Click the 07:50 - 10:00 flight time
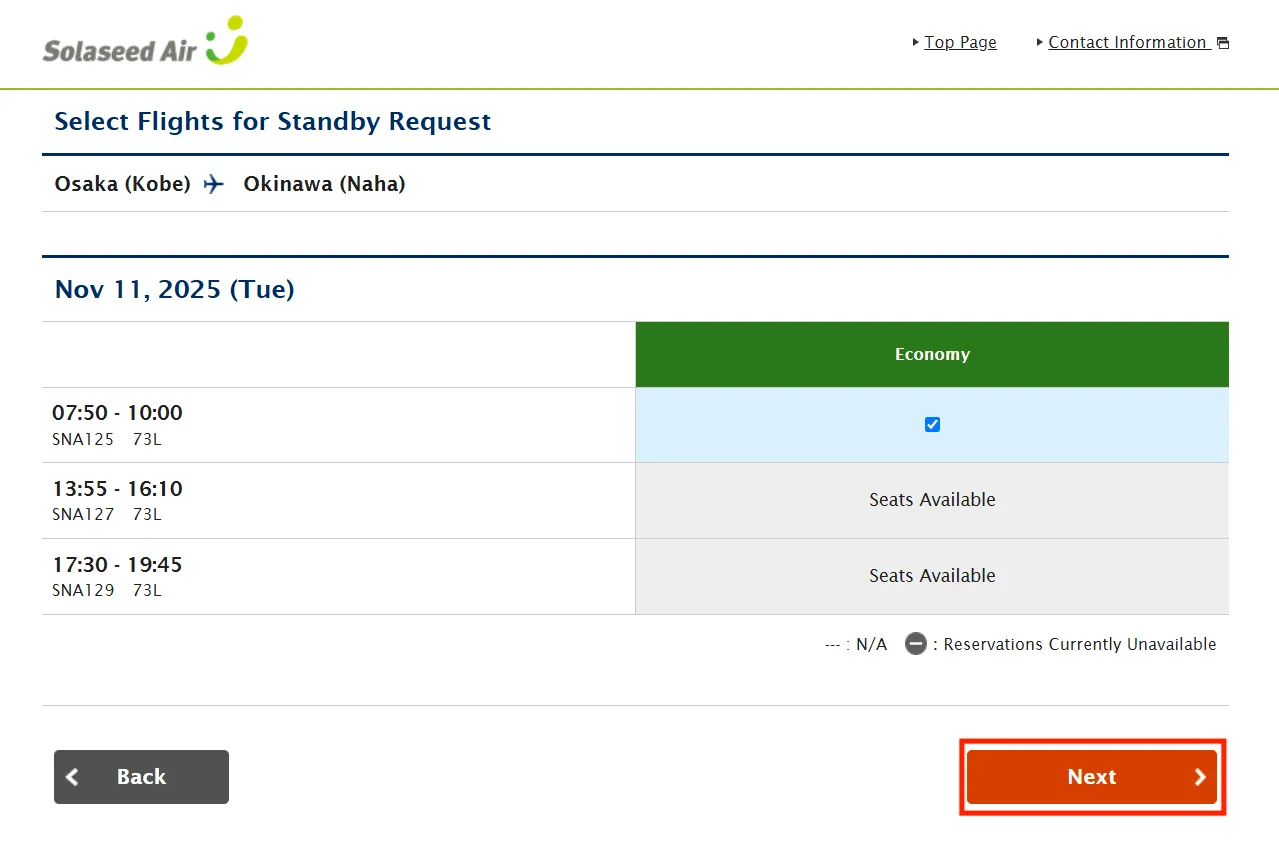This screenshot has width=1279, height=848. pyautogui.click(x=117, y=413)
